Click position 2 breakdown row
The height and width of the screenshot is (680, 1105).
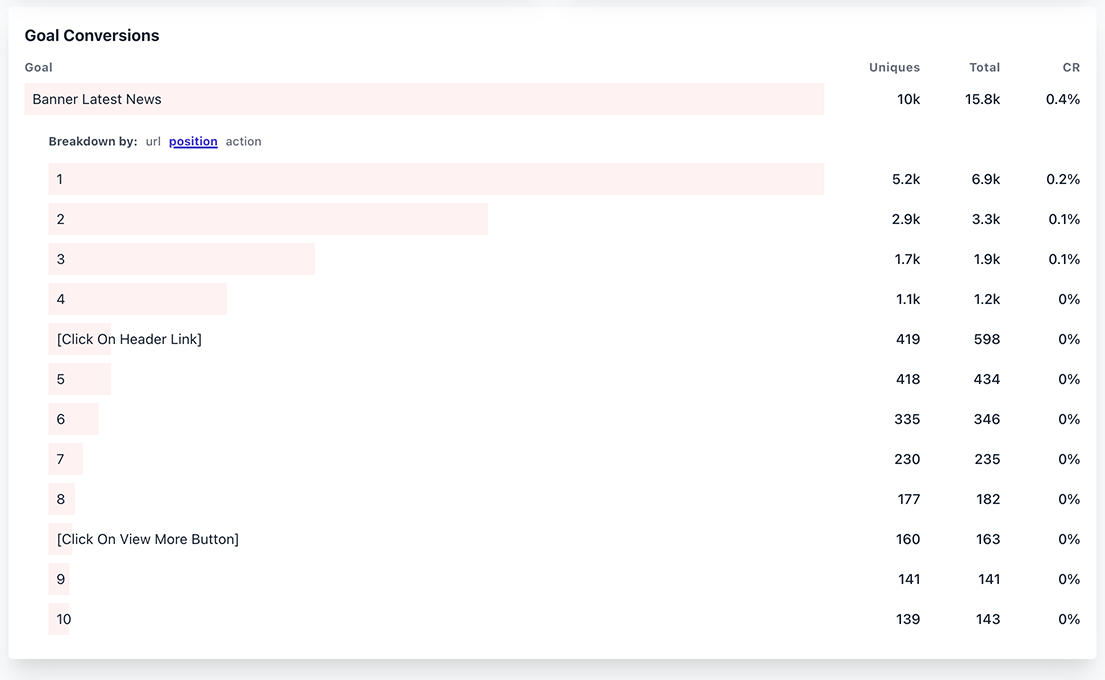[61, 219]
